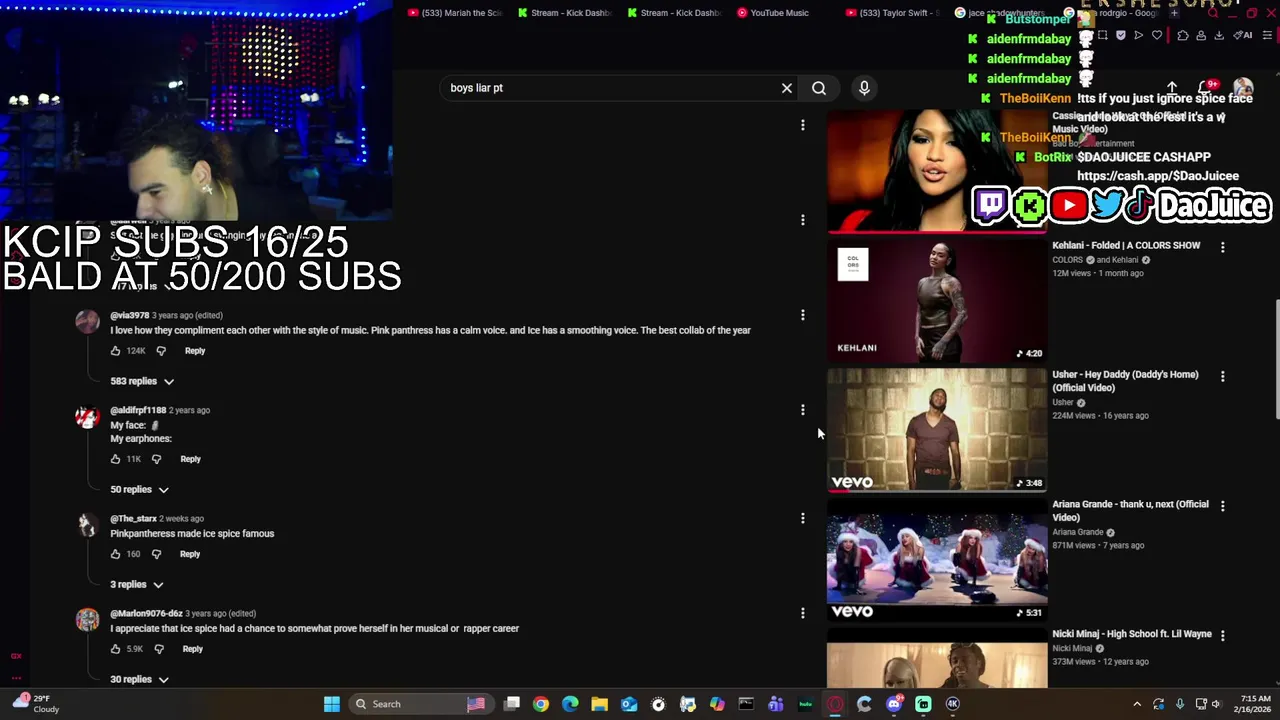Dislike the @The_starx comment
This screenshot has width=1280, height=720.
pyautogui.click(x=156, y=554)
